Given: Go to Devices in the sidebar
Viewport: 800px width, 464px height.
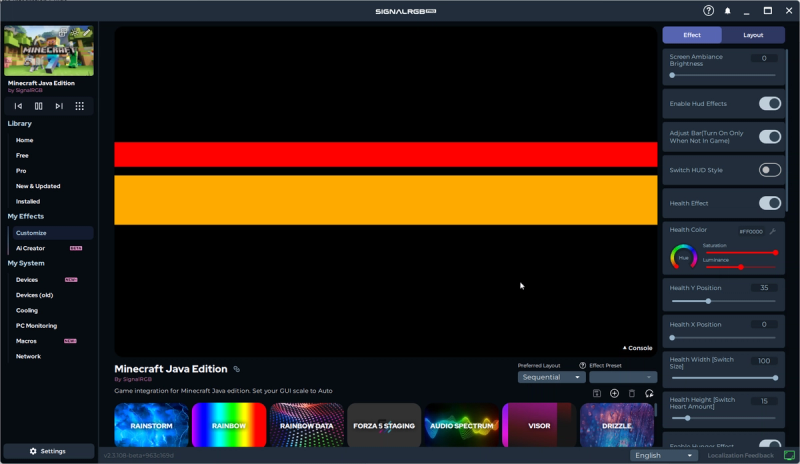Looking at the screenshot, I should pos(27,280).
